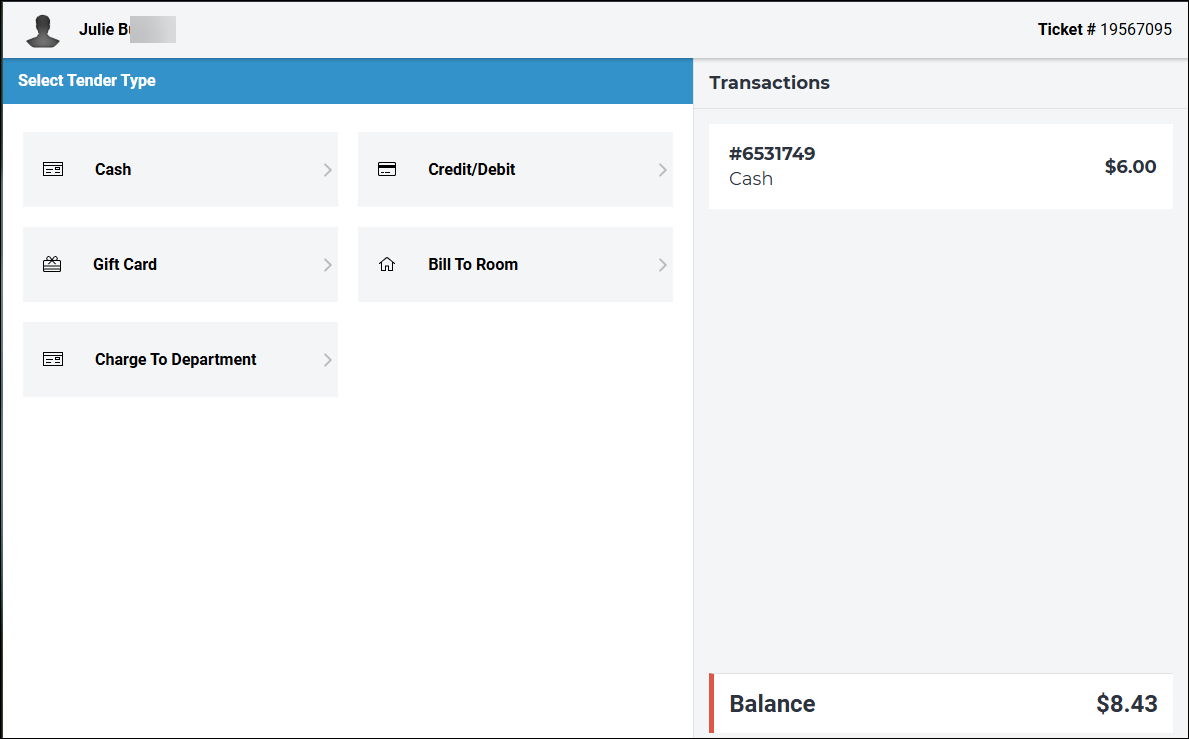Click the Gift Card present icon
Viewport: 1189px width, 739px height.
[52, 264]
